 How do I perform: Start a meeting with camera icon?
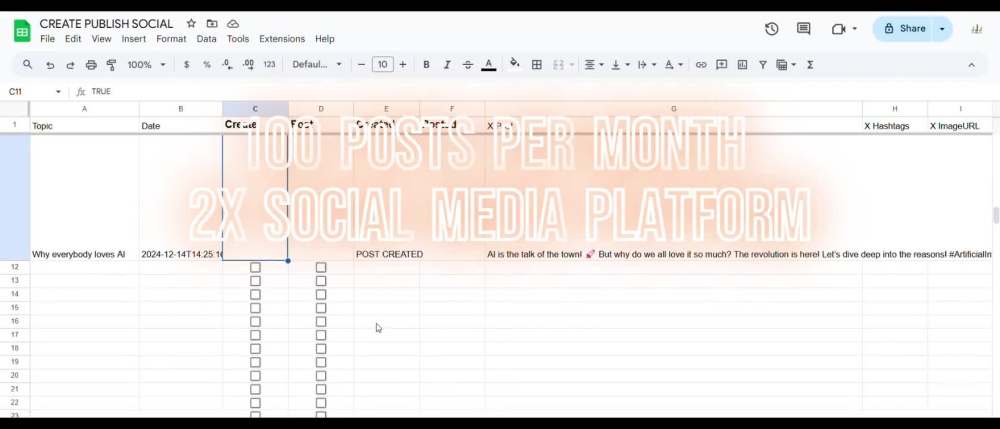tap(839, 29)
